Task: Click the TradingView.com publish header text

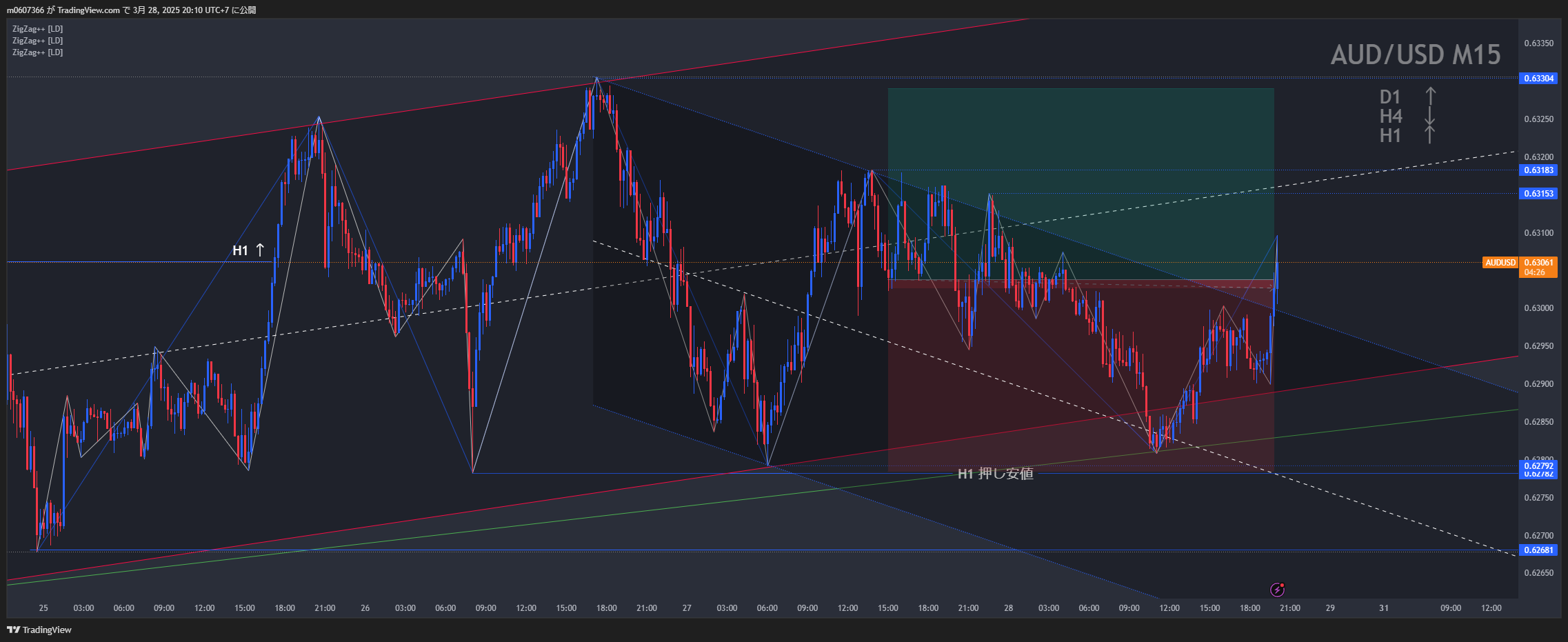Action: click(x=131, y=10)
